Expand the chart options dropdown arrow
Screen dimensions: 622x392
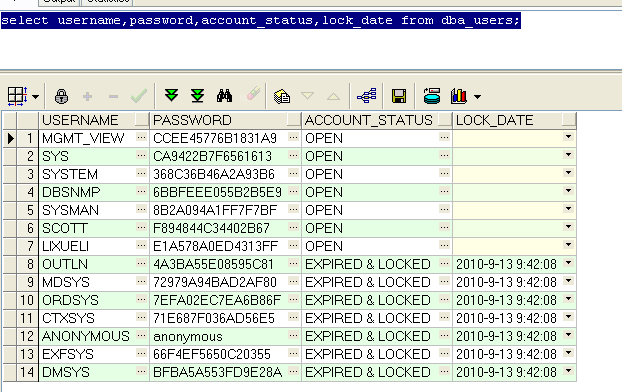(x=478, y=96)
